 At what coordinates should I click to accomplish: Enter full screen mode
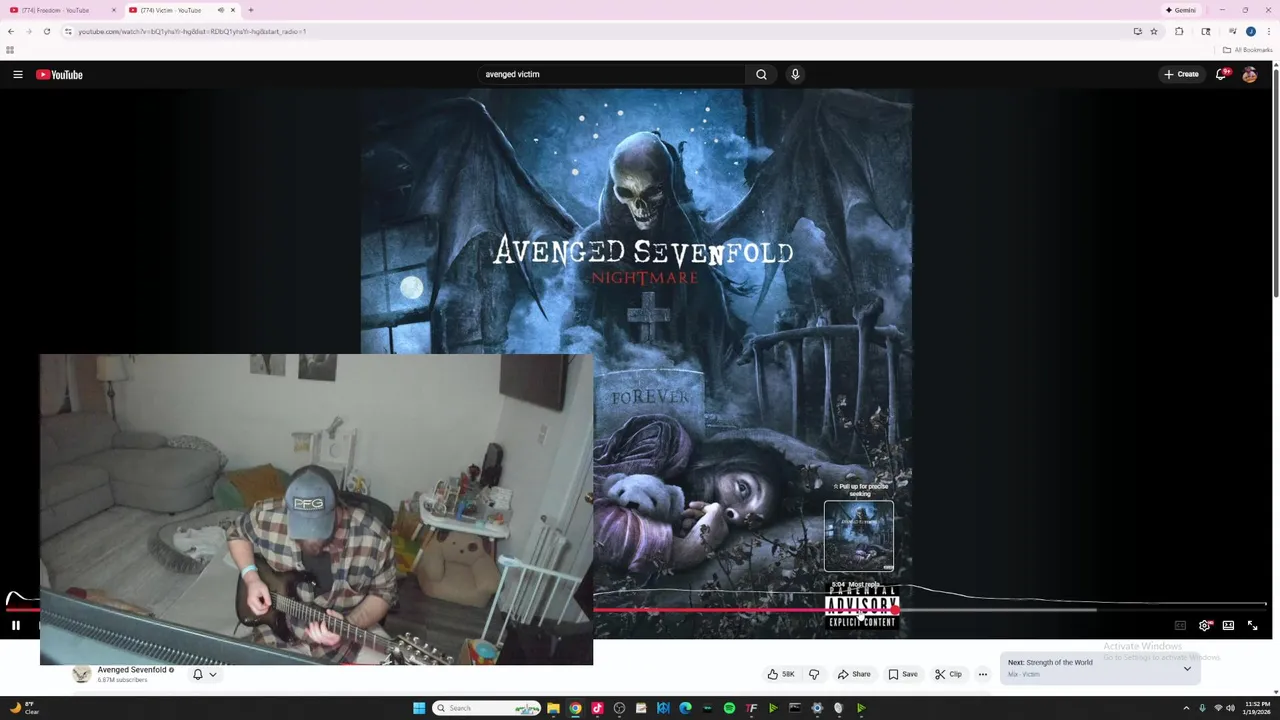(x=1252, y=626)
